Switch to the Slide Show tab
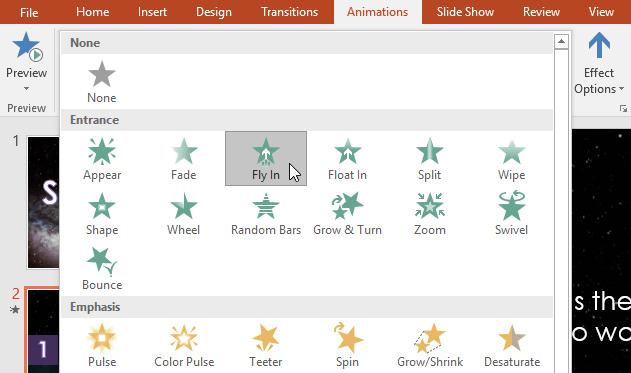Screen dimensions: 631x373 point(465,12)
